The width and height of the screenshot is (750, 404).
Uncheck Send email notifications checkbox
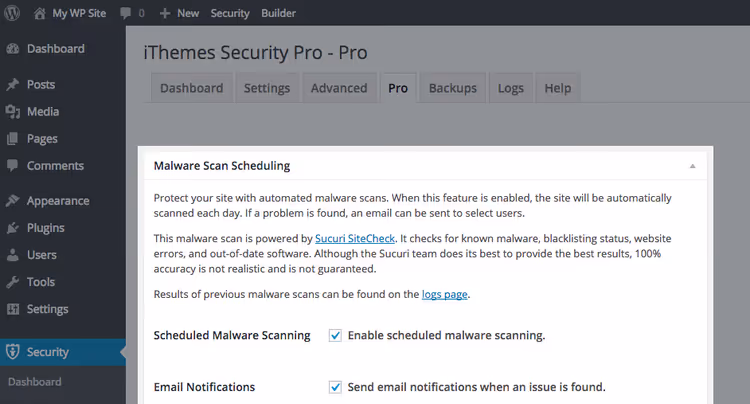335,387
